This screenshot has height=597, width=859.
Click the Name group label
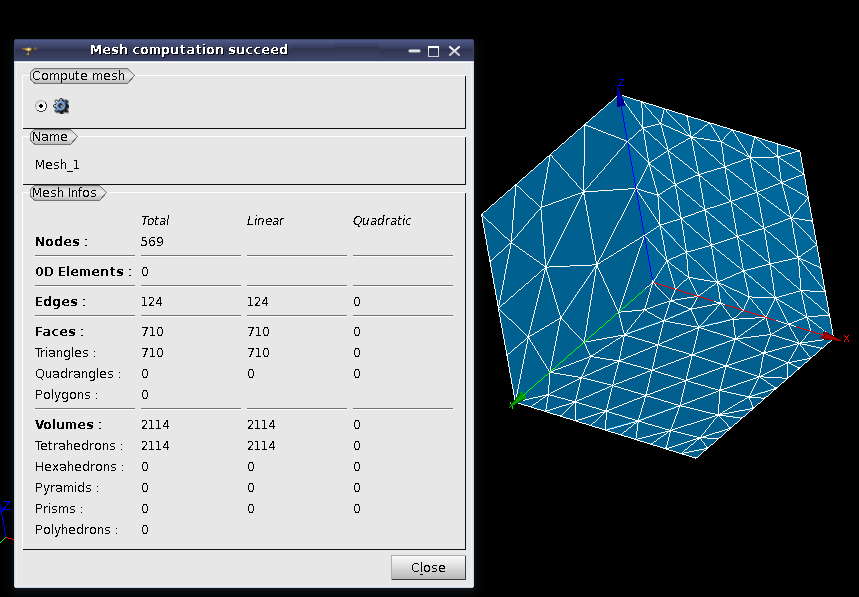click(50, 136)
